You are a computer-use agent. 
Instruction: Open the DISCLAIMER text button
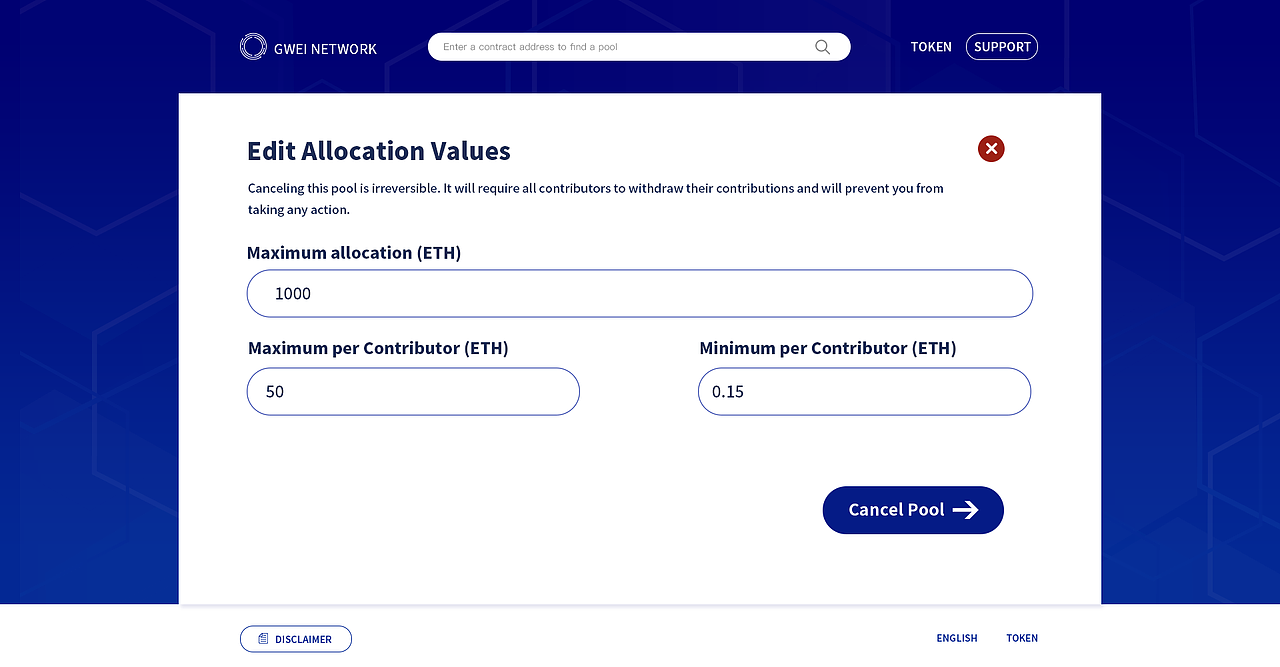(303, 639)
